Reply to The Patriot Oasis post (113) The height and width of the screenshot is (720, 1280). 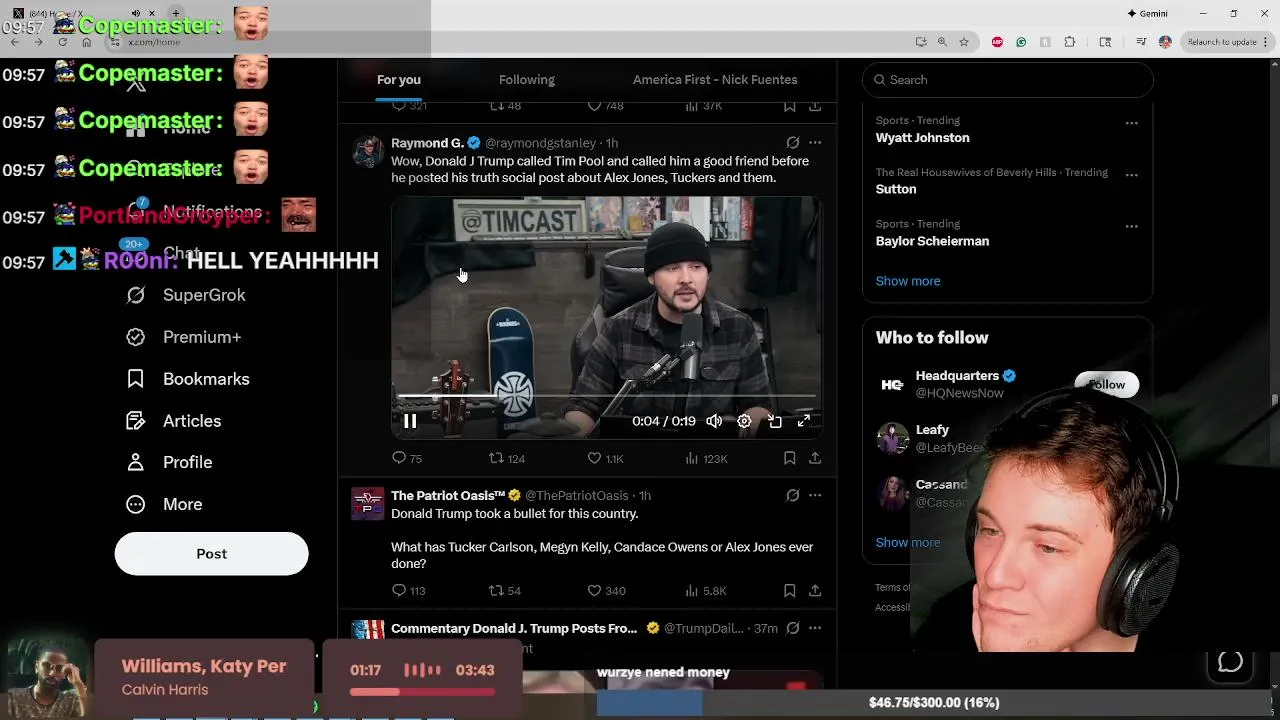[408, 591]
